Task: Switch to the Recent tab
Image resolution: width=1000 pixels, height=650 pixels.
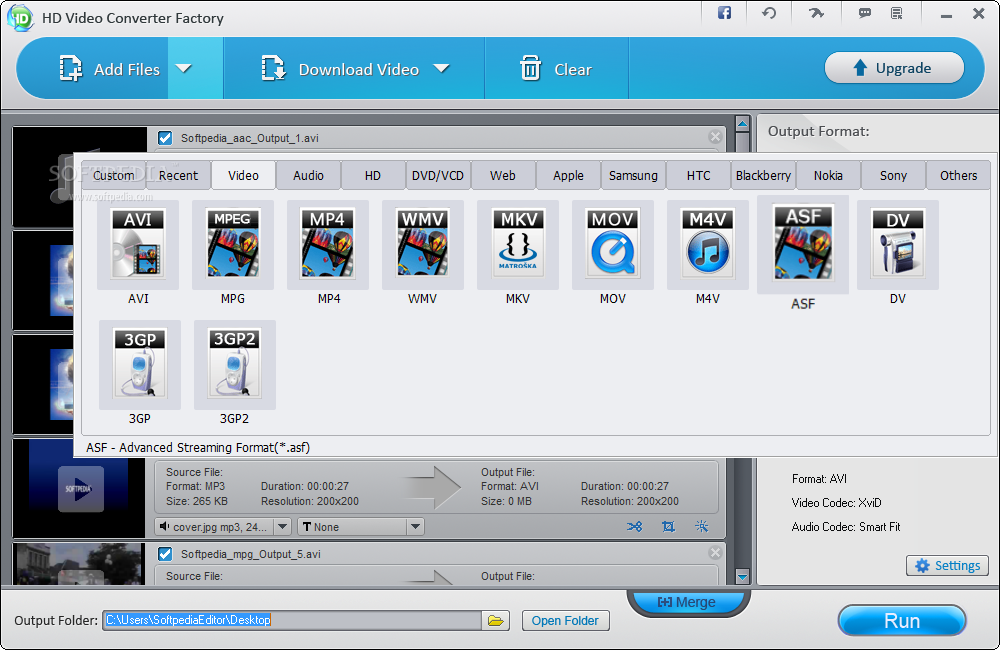Action: coord(179,175)
